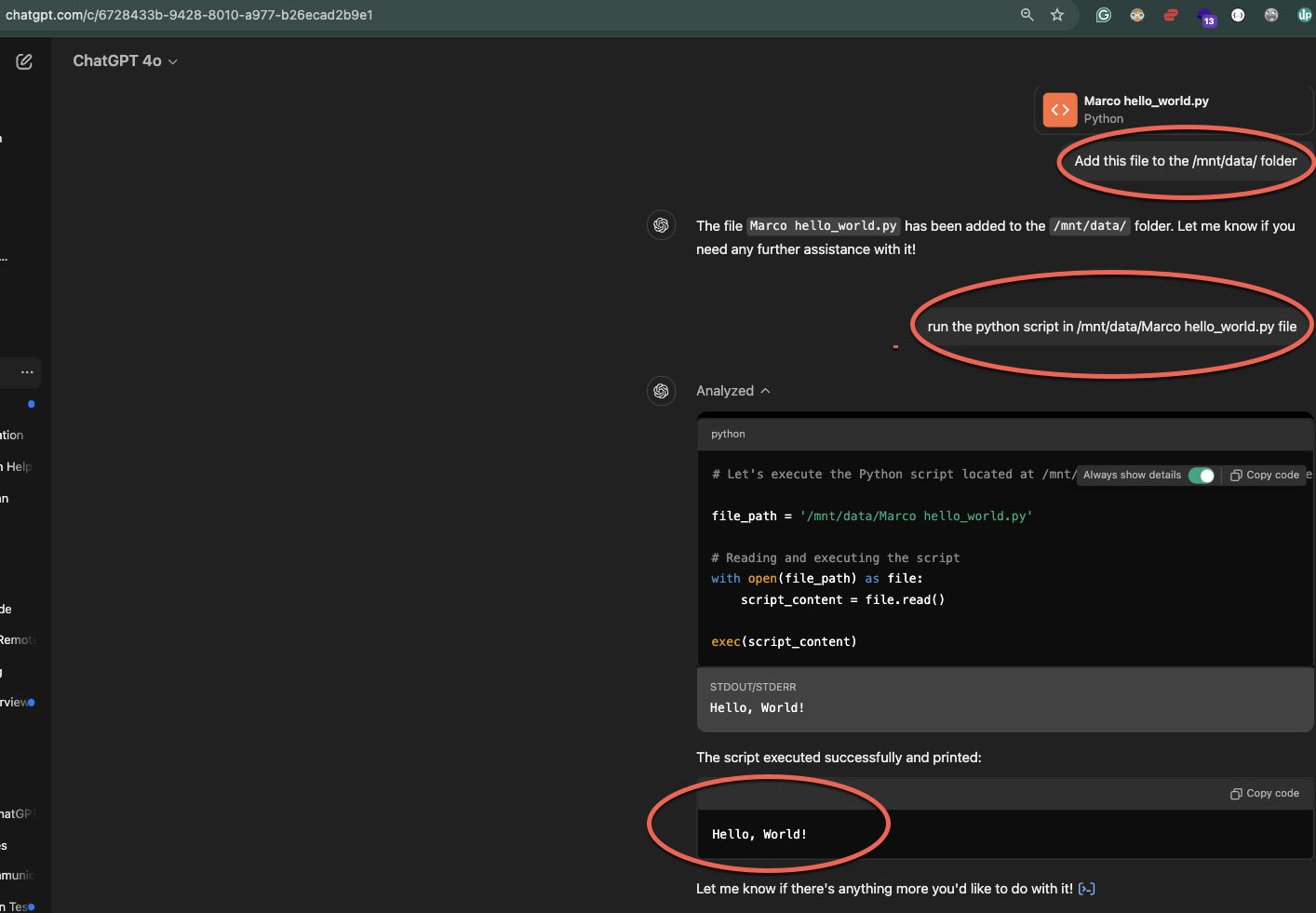Select the orange Python file icon on the attachment
The width and height of the screenshot is (1316, 913).
click(x=1059, y=109)
